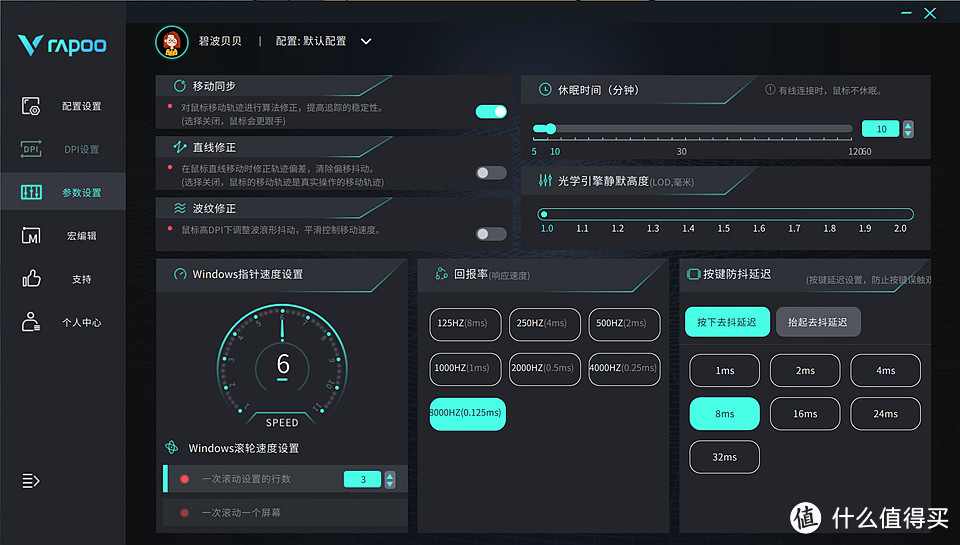Click the 回报率 icon
This screenshot has width=960, height=545.
441,274
